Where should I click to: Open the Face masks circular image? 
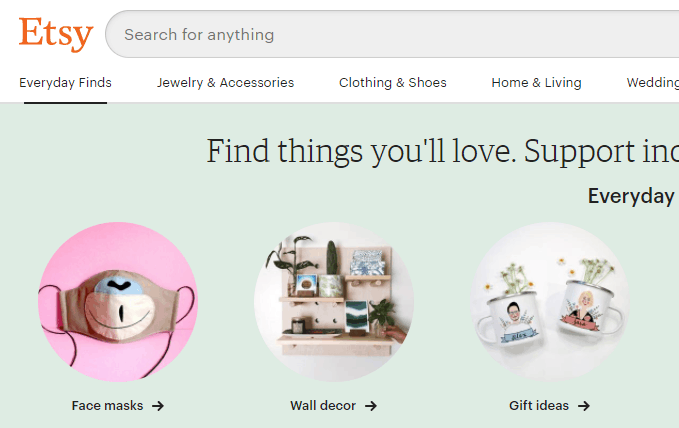click(x=118, y=302)
